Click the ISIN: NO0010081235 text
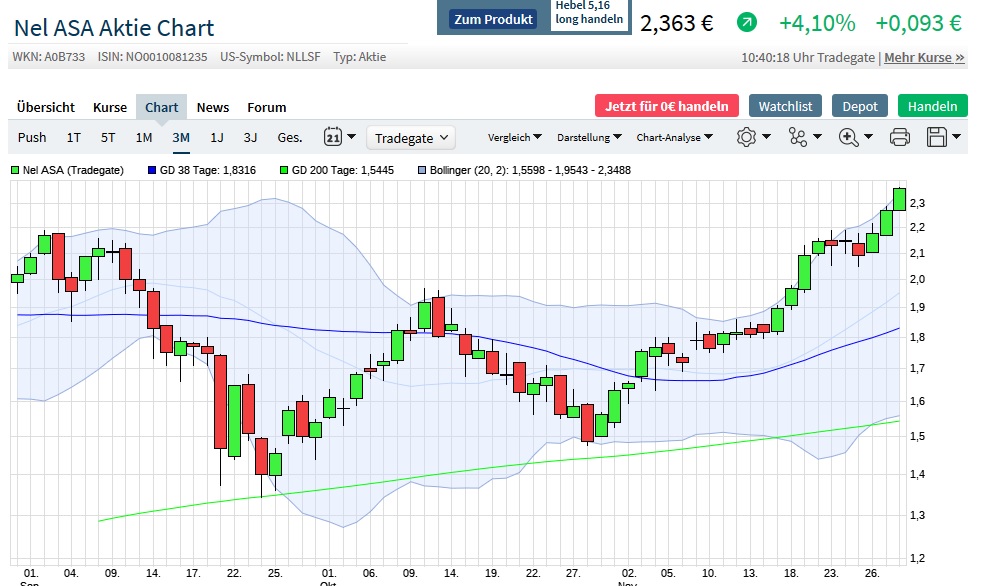The height and width of the screenshot is (586, 983). click(152, 57)
